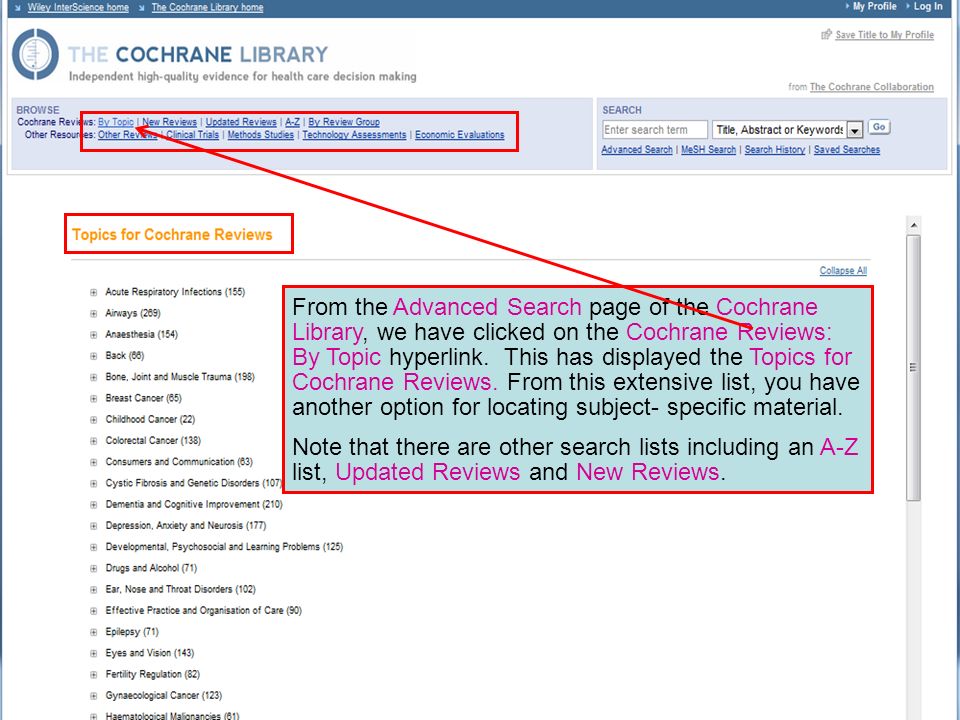Select Back (66) topic text

coord(124,355)
